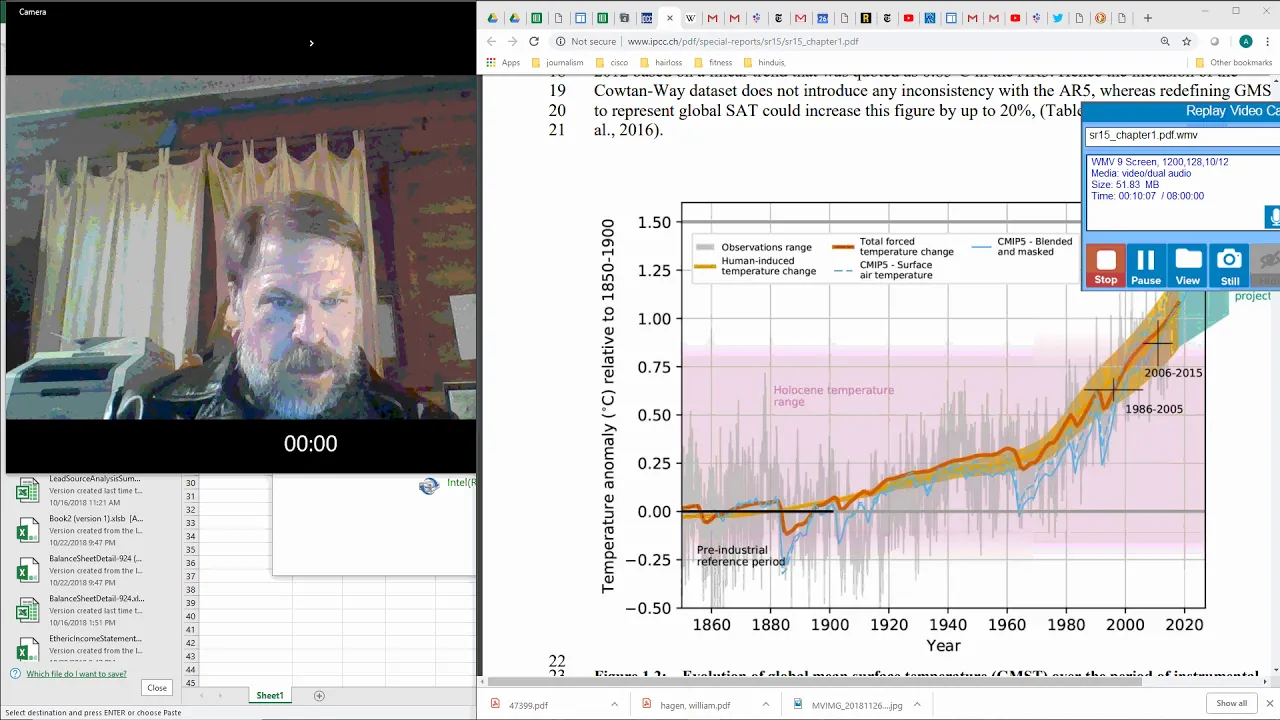
Task: Click the 1986-2005 chart annotation
Action: tap(1154, 409)
